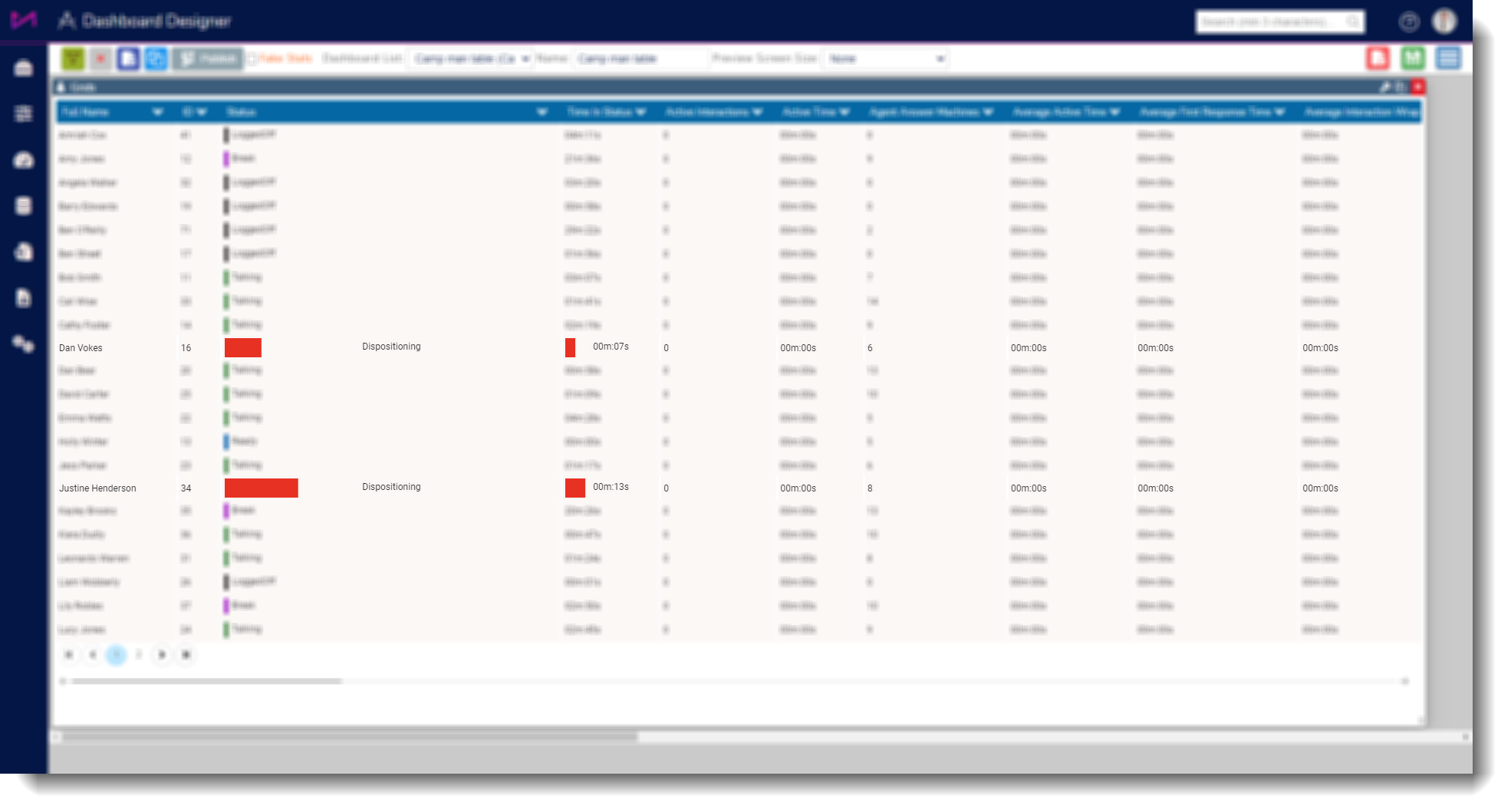This screenshot has width=1511, height=812.
Task: Open the Dashboard List dropdown
Action: [x=470, y=58]
